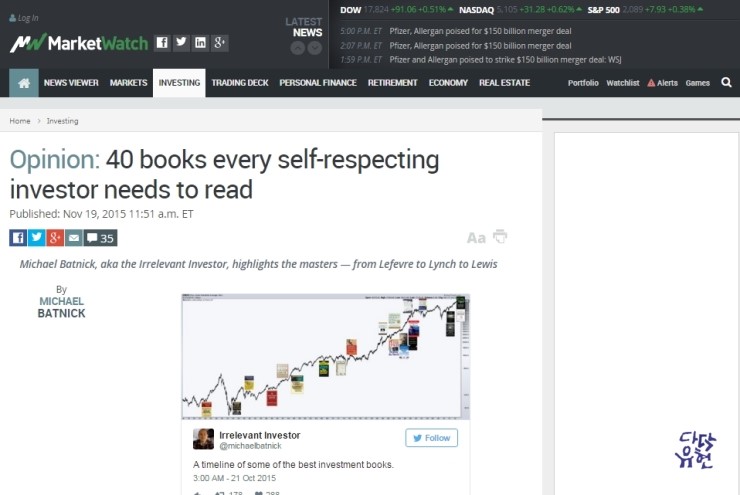Open MarketWatch Twitter page in header
Screen dimensions: 740x495
tap(181, 43)
